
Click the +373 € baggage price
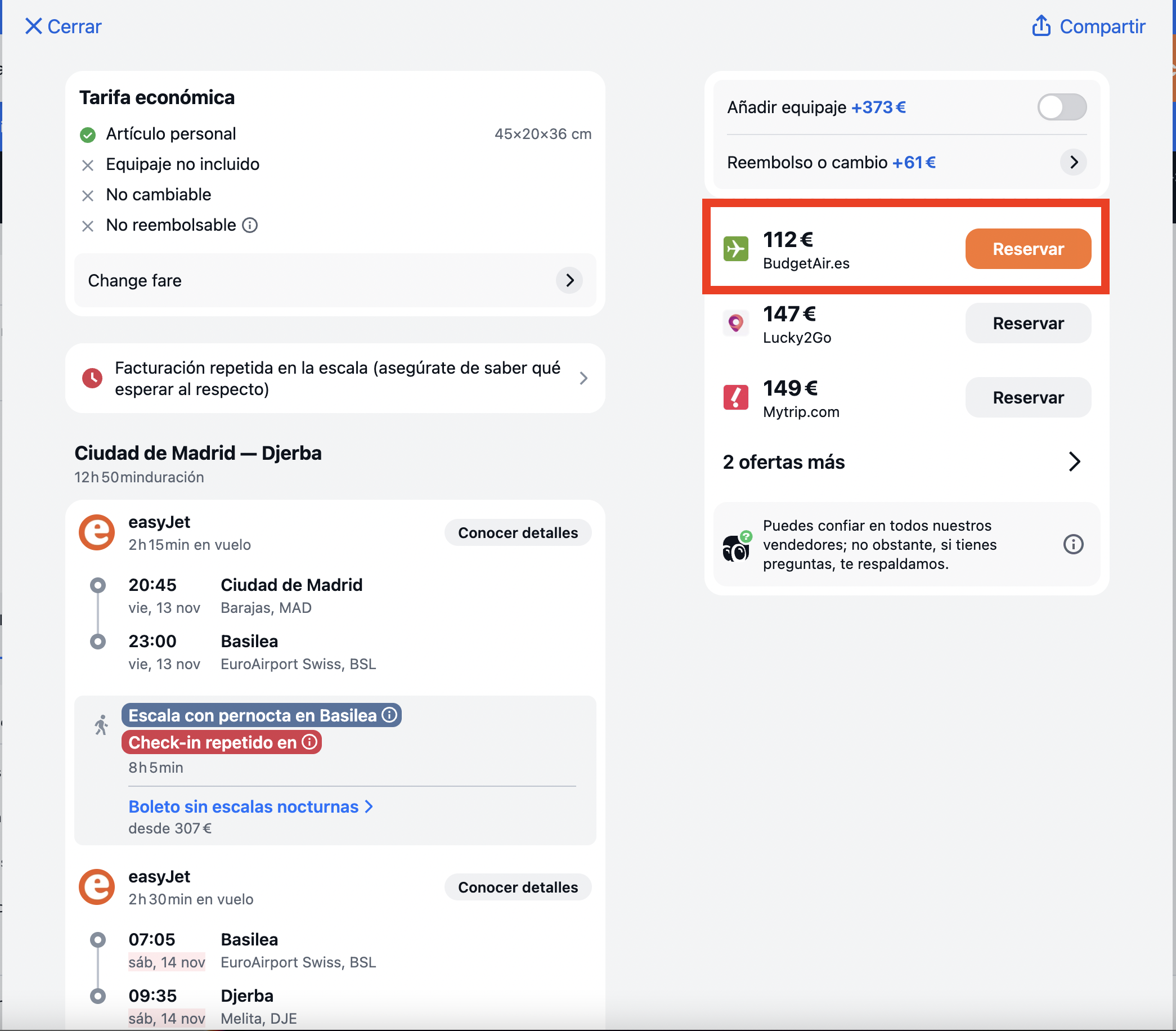pos(878,107)
